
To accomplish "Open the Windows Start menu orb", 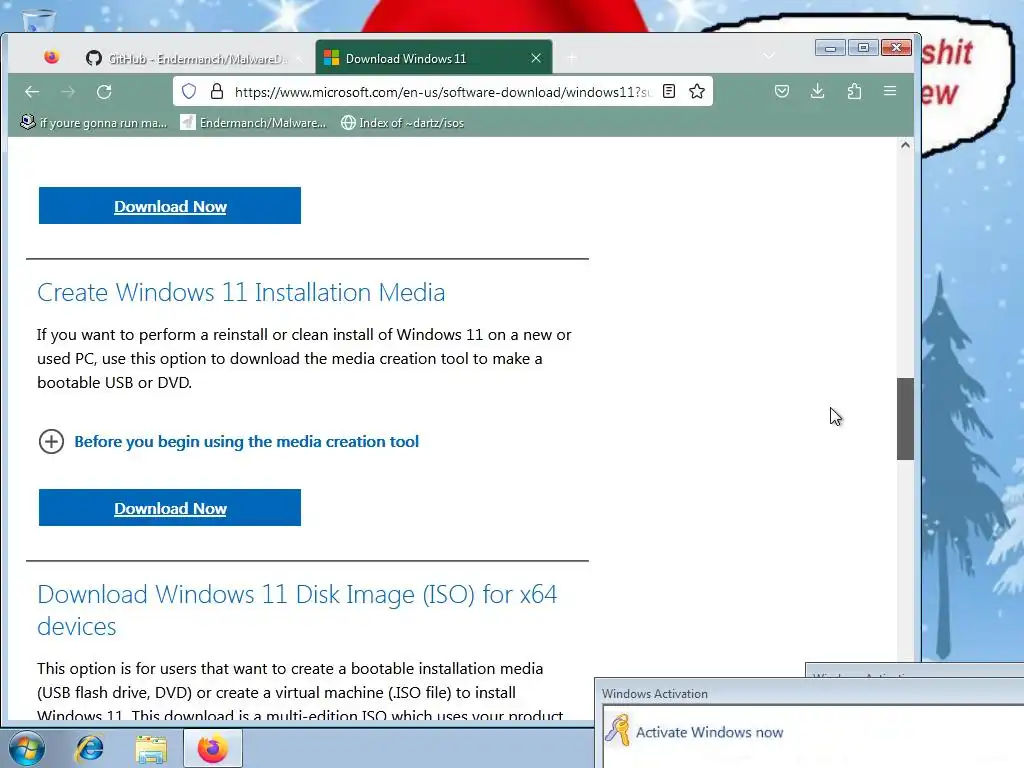I will pos(27,748).
